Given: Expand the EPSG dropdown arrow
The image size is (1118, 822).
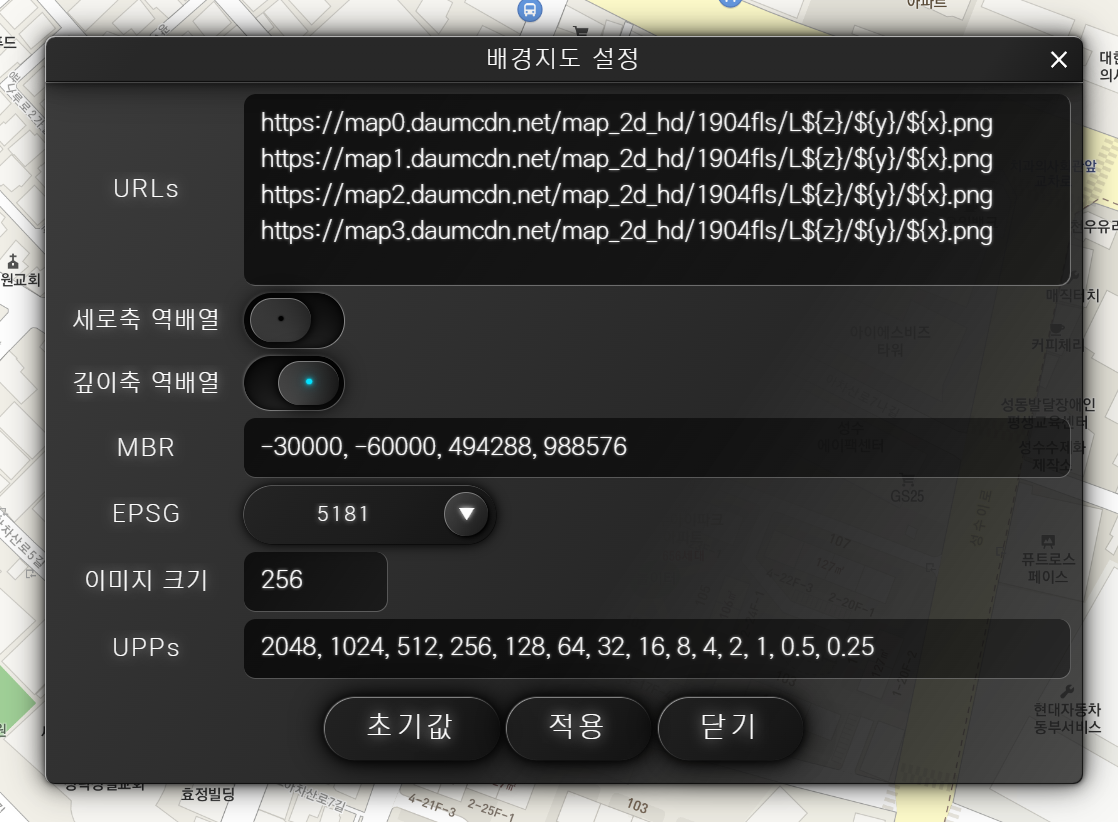Looking at the screenshot, I should click(x=466, y=513).
